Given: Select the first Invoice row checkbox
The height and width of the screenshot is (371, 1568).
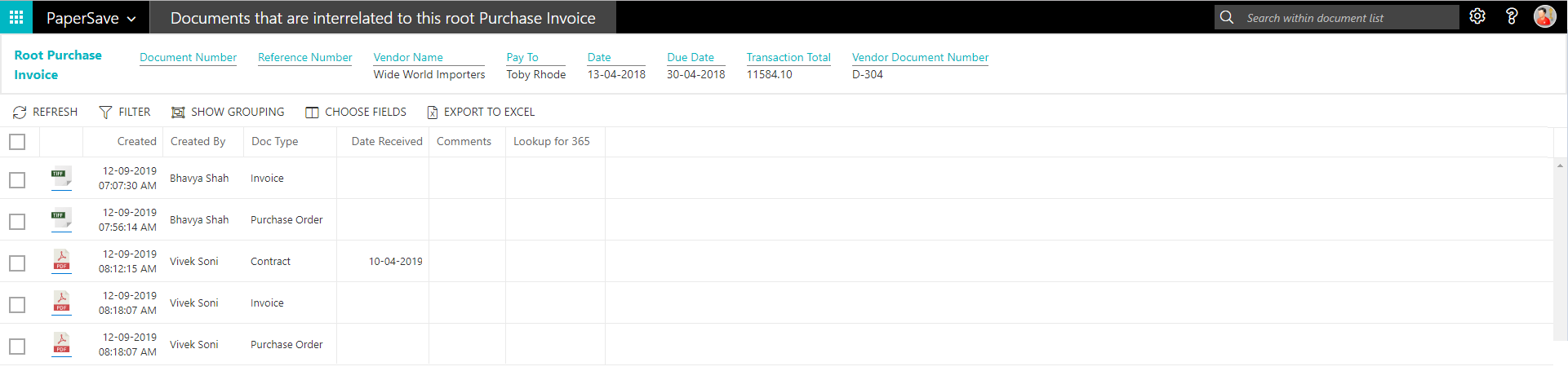Looking at the screenshot, I should 17,180.
